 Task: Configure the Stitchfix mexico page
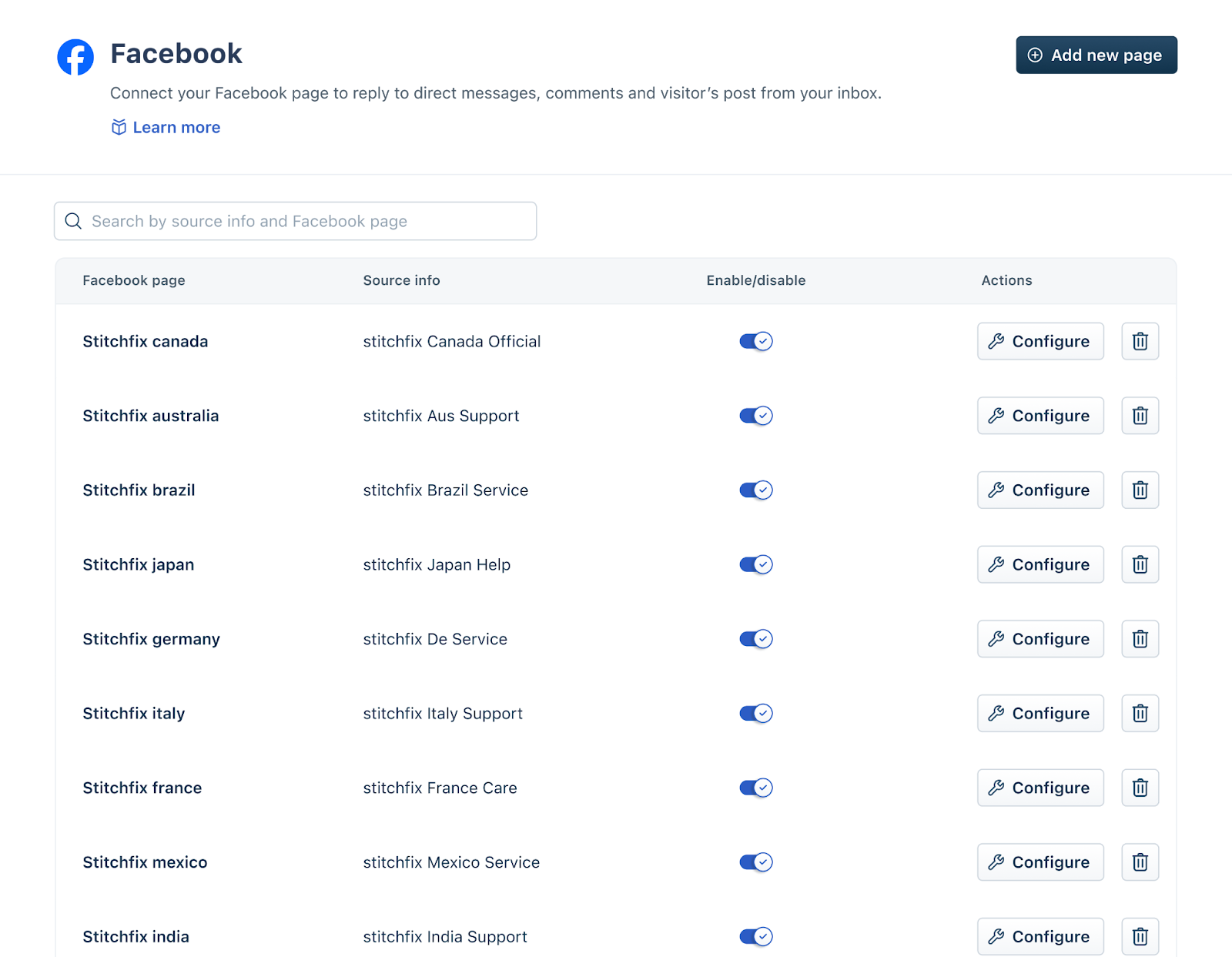tap(1040, 862)
